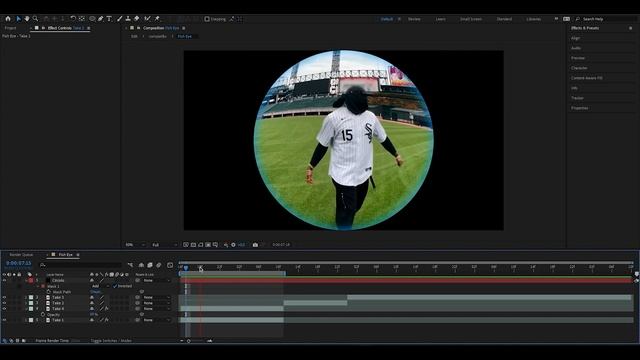Click the timeline layer search field
The height and width of the screenshot is (360, 640).
pyautogui.click(x=81, y=265)
